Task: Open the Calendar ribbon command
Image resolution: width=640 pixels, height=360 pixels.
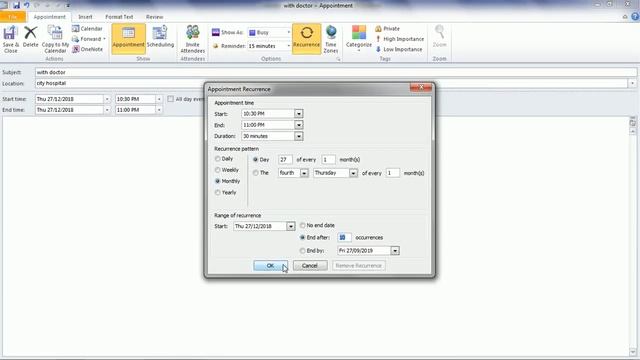Action: coord(87,29)
